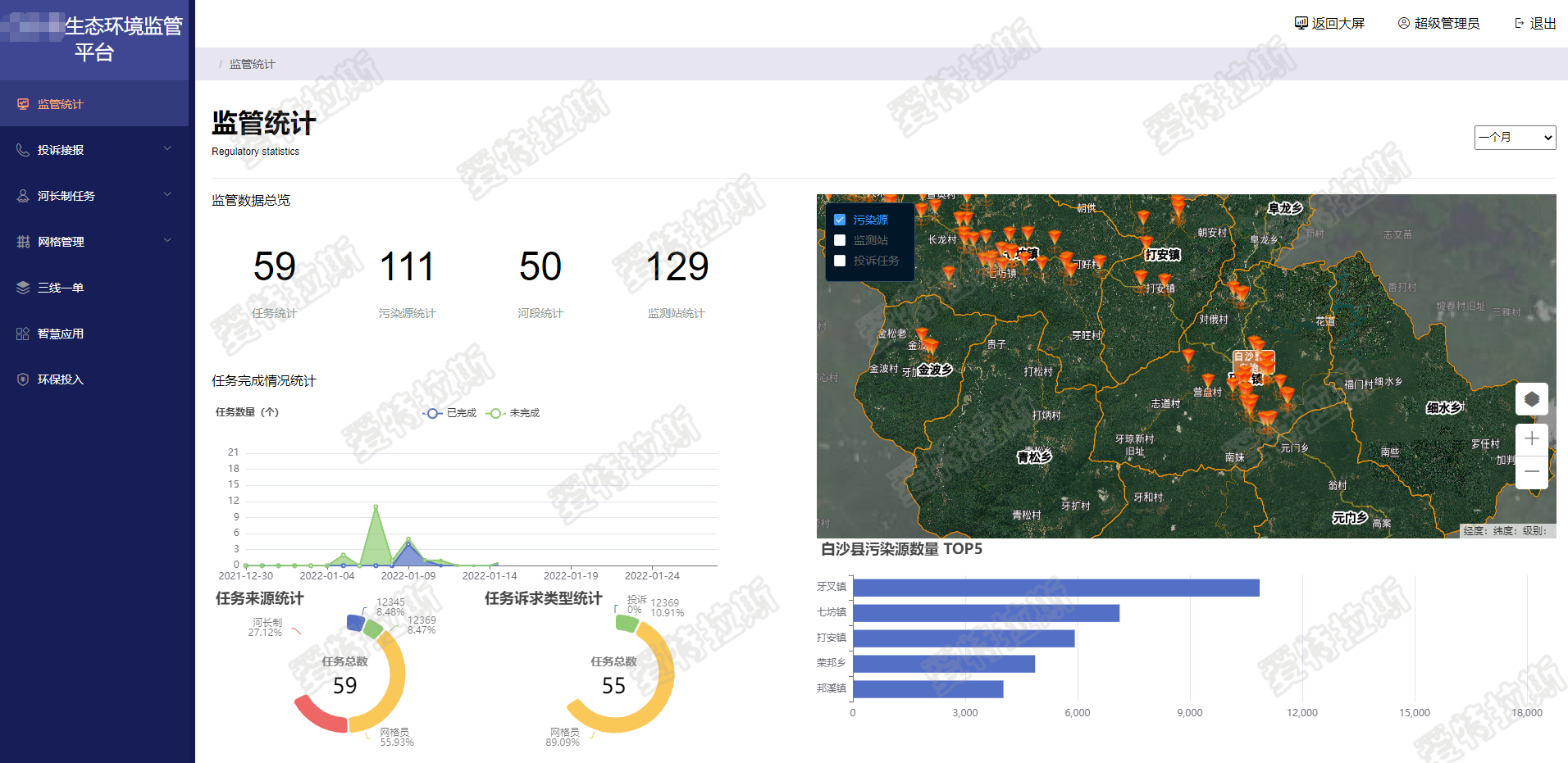This screenshot has width=1568, height=763.
Task: Click the 网格管理 grid icon
Action: 23,242
